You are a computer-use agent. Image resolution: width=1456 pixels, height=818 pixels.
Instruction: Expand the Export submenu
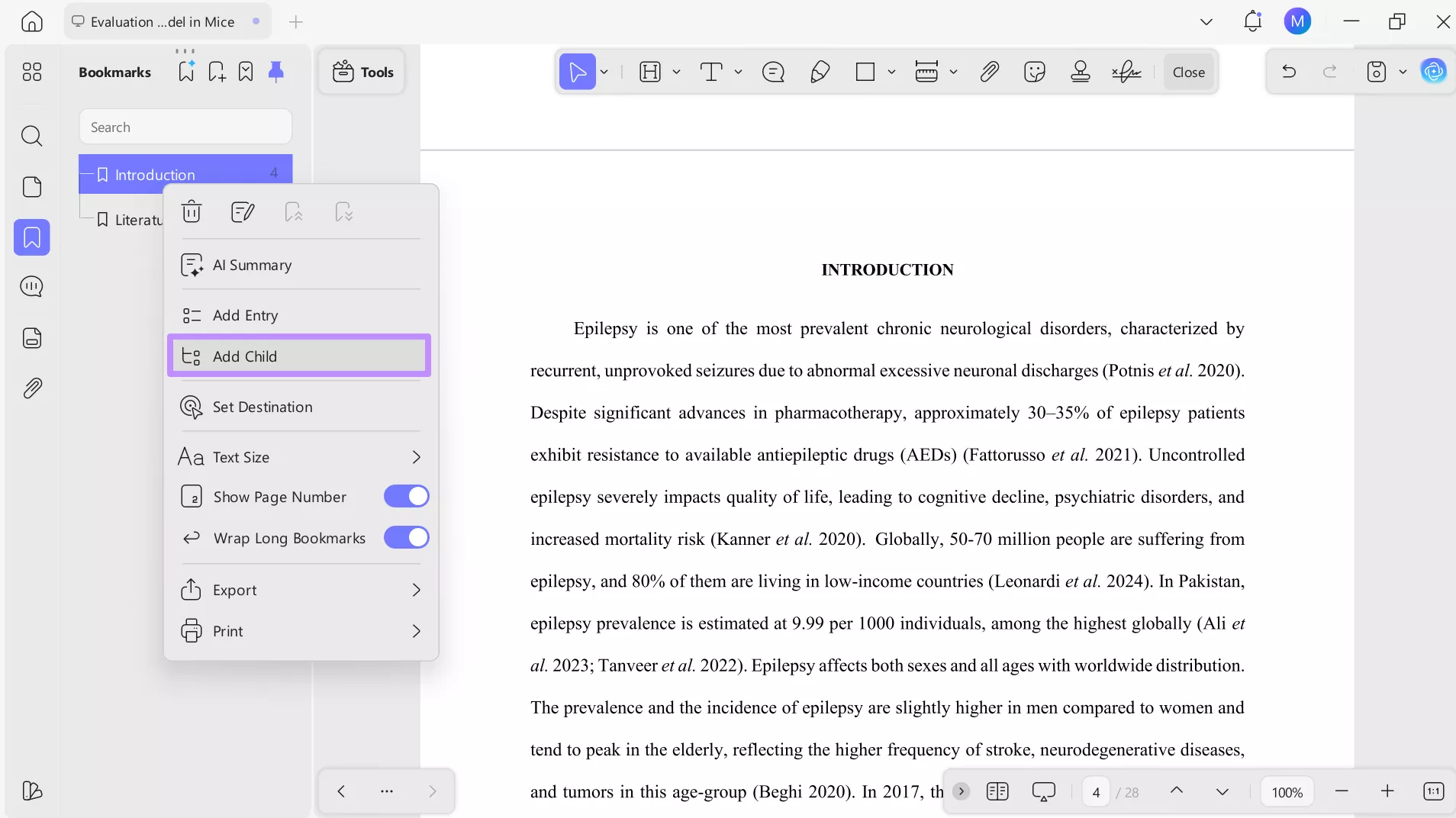point(416,590)
